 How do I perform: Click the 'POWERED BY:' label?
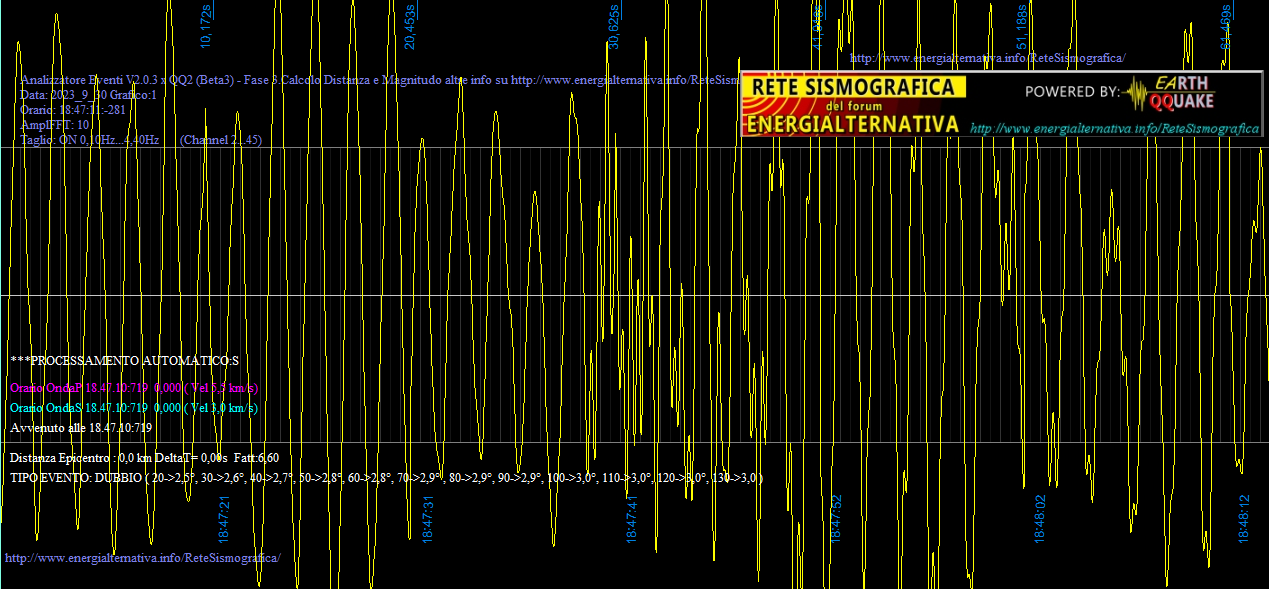click(1073, 92)
